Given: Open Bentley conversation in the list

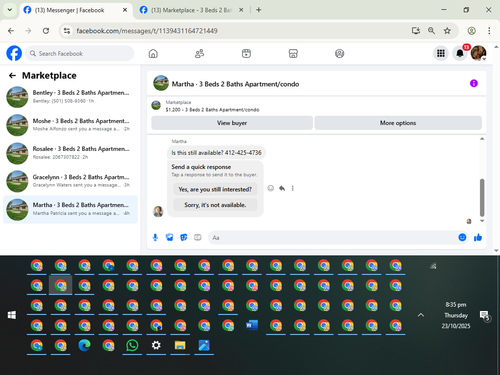Looking at the screenshot, I should click(70, 97).
